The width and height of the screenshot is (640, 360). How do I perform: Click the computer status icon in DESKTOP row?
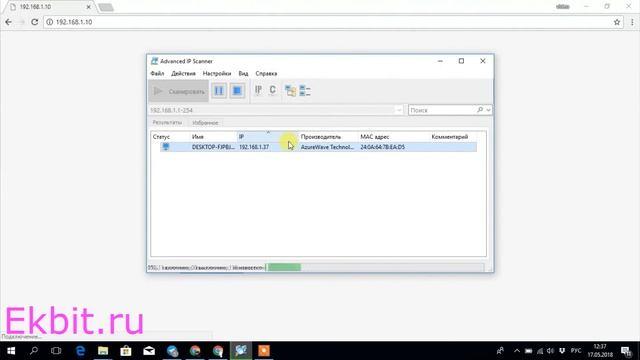[x=166, y=147]
